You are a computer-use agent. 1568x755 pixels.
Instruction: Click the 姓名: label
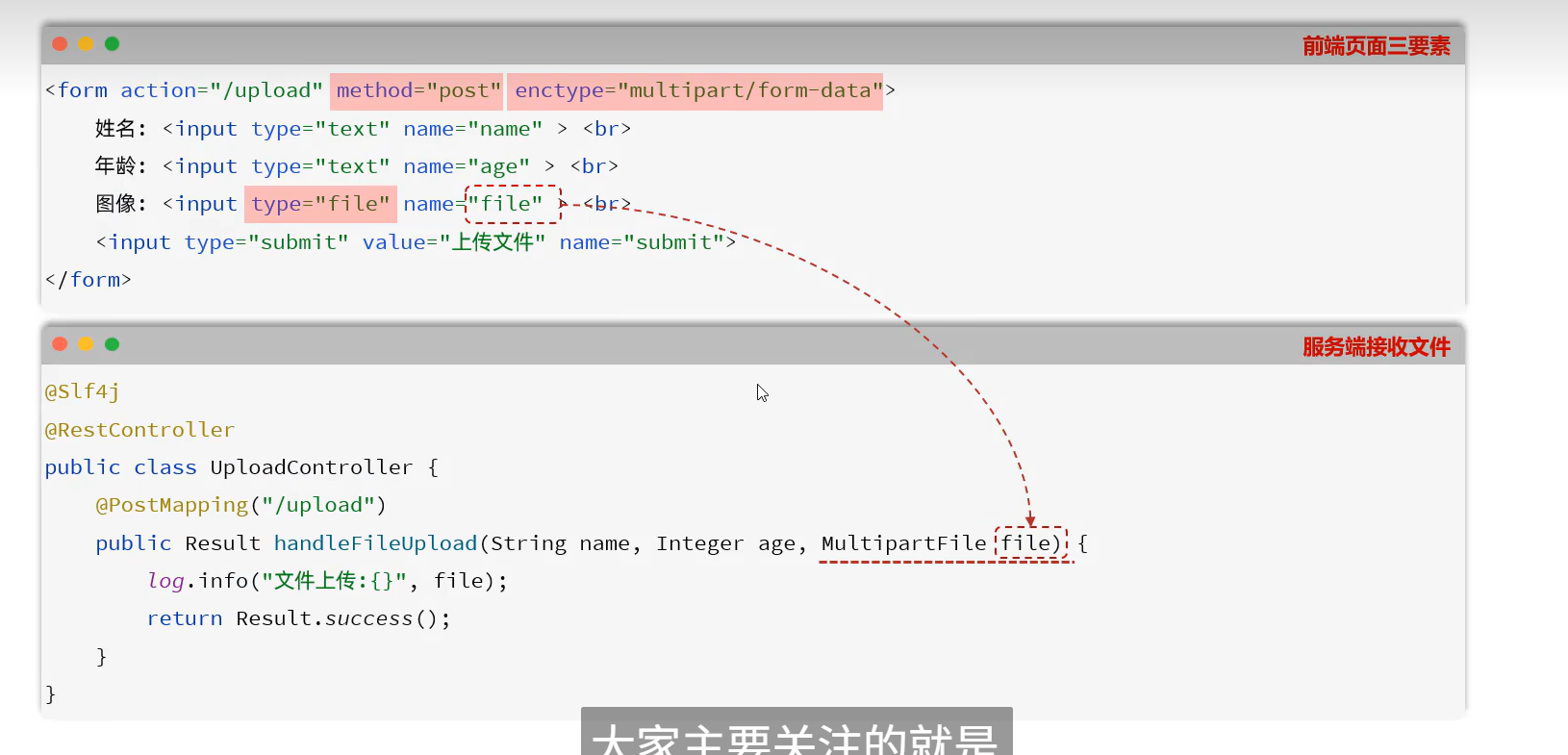click(x=121, y=129)
